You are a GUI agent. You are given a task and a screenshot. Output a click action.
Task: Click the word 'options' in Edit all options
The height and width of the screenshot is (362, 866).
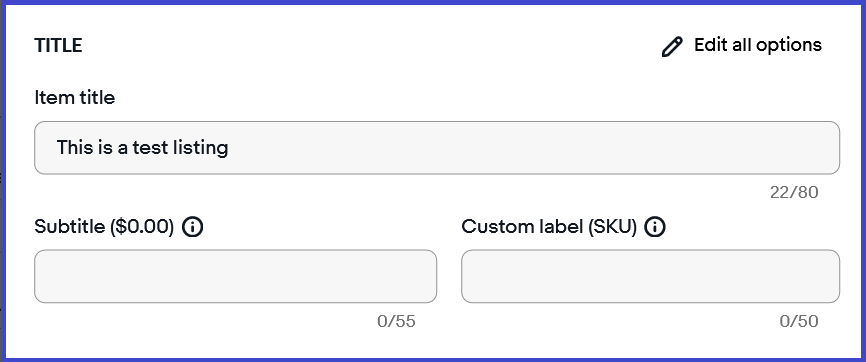[x=789, y=46]
